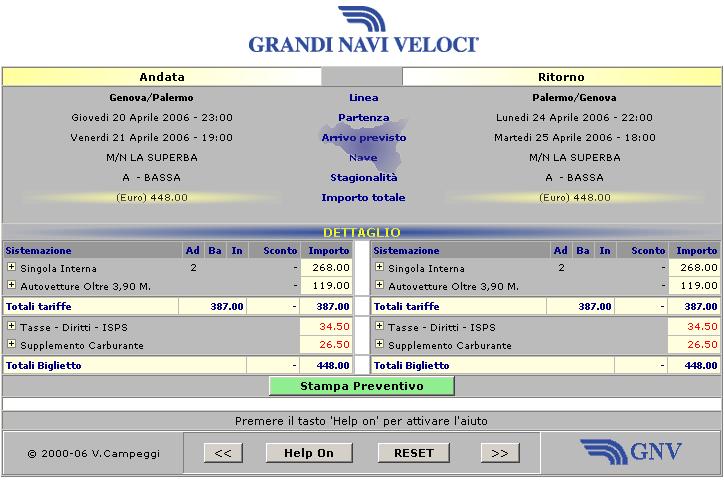Click the Grandi Navi Veloci logo at top
Viewport: 724px width, 480px height.
(362, 30)
